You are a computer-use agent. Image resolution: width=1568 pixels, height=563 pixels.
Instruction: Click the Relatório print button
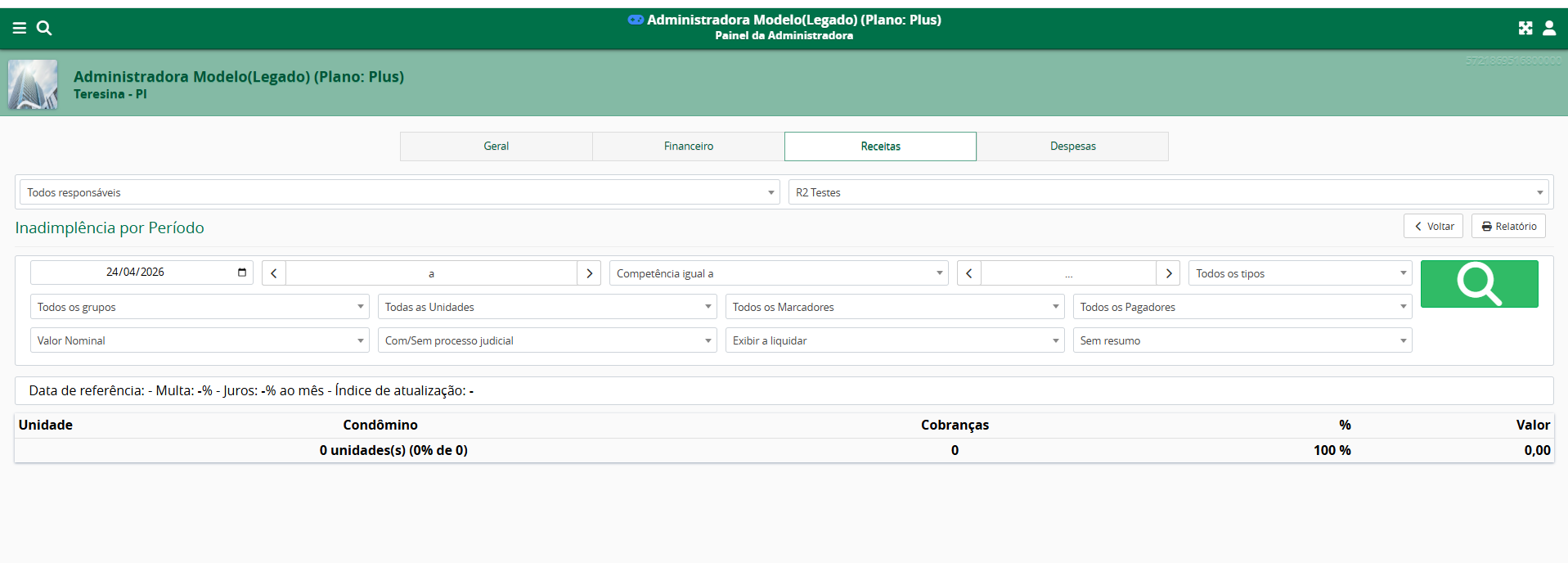1508,227
